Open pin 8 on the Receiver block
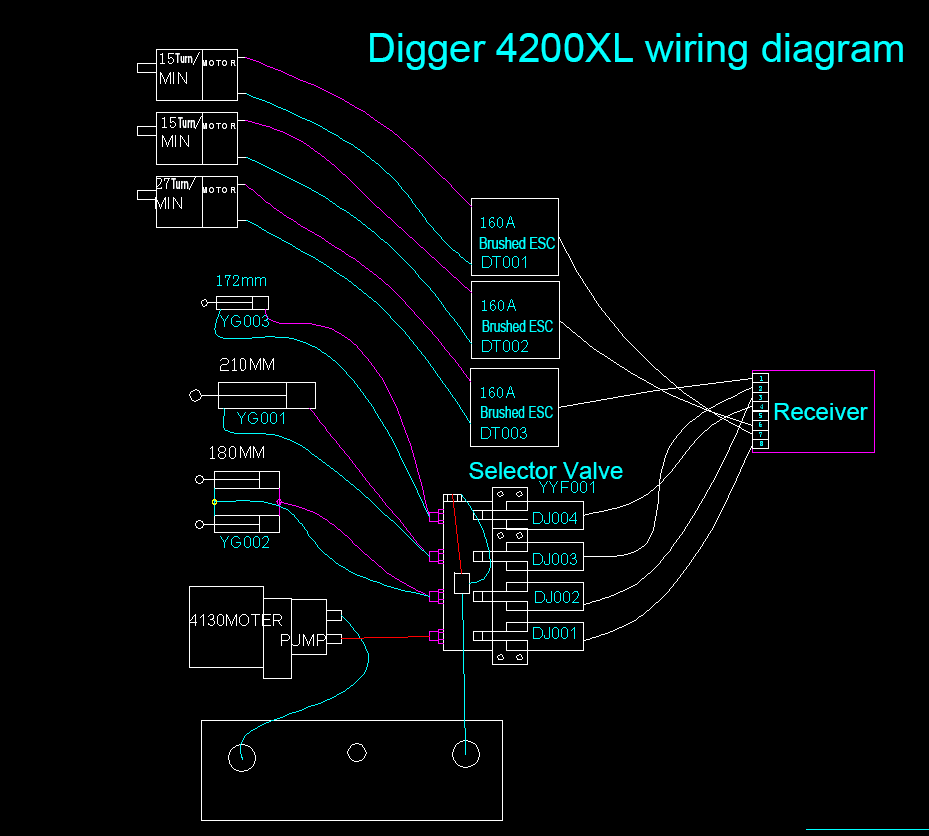 click(x=760, y=443)
